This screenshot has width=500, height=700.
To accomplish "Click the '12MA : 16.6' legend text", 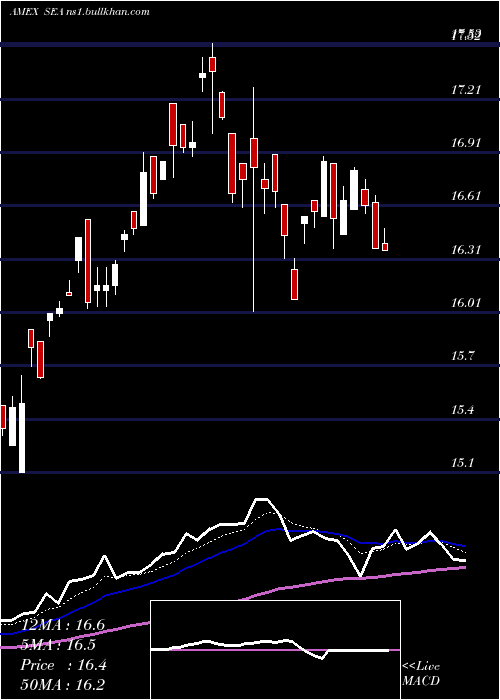I will [63, 625].
